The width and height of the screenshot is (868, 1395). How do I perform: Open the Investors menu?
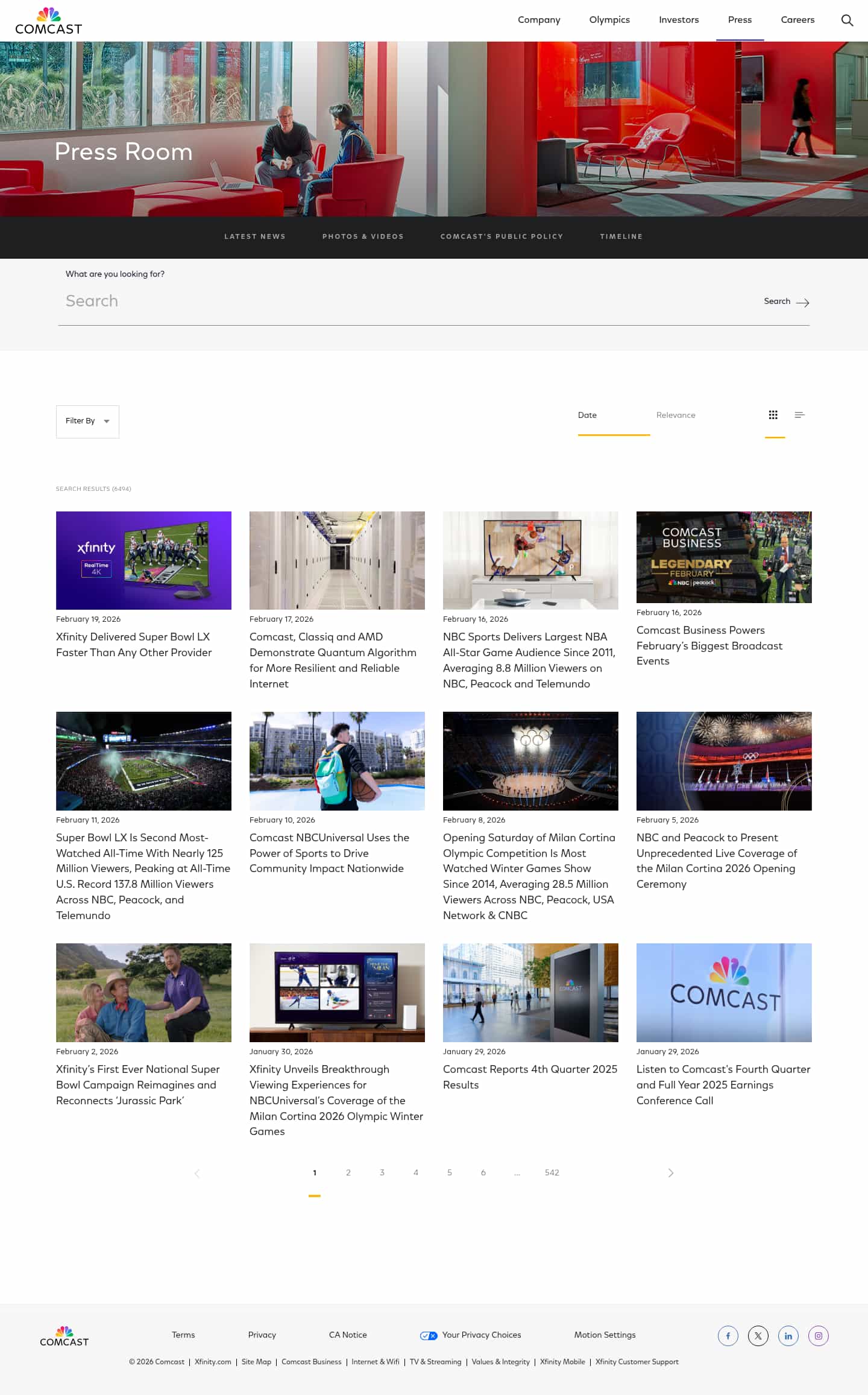pyautogui.click(x=679, y=20)
